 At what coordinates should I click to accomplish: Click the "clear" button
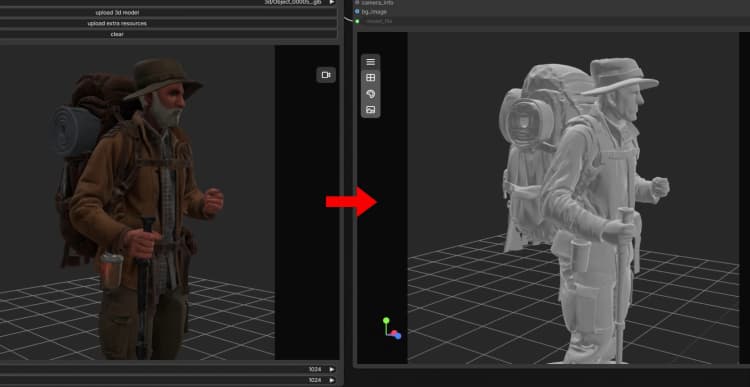(117, 34)
